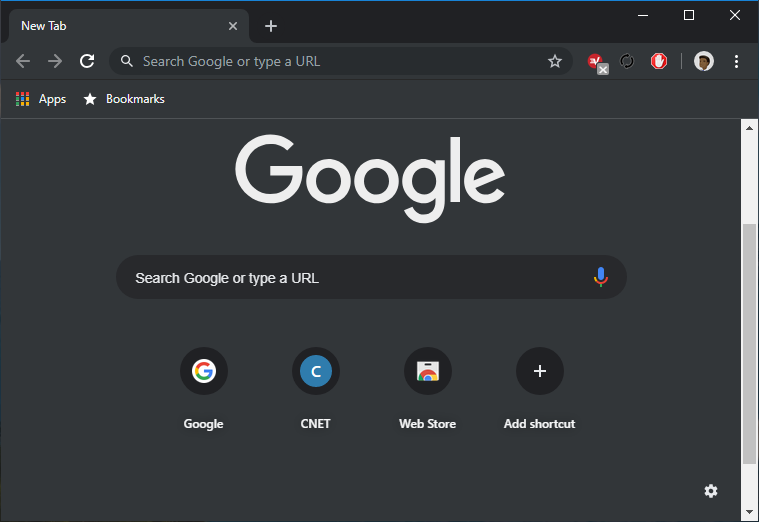Screen dimensions: 759x522
Task: Click the Google logo
Action: pyautogui.click(x=370, y=178)
